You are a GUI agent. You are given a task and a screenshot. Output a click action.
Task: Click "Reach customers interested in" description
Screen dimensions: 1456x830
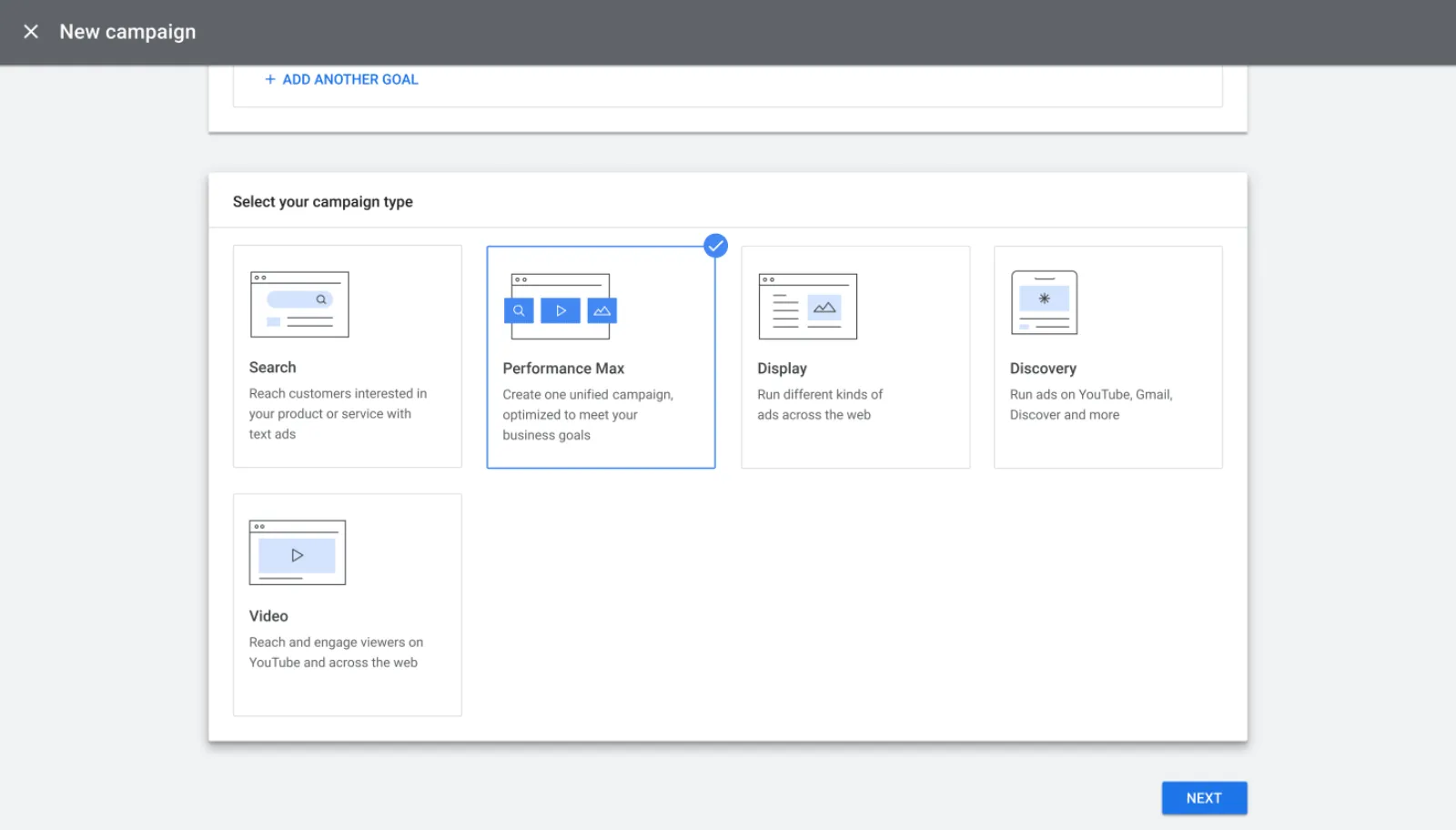[x=338, y=414]
